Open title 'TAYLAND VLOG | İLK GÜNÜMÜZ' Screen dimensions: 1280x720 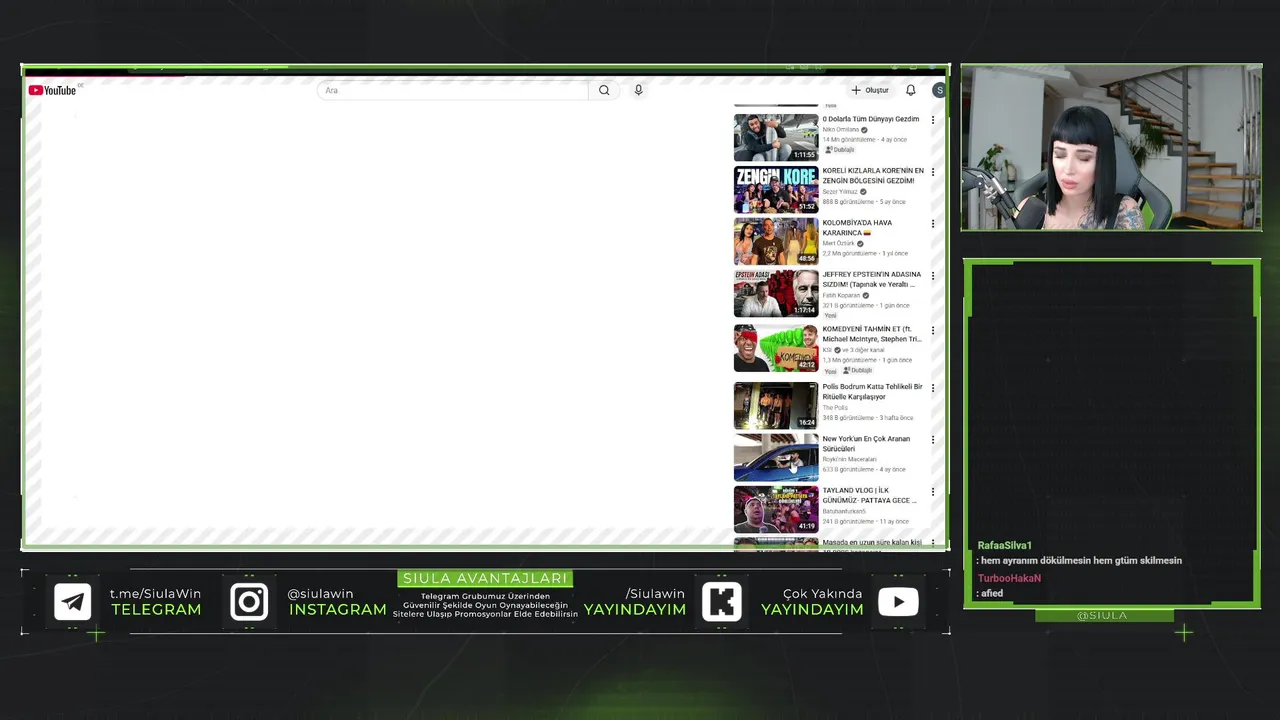(869, 495)
